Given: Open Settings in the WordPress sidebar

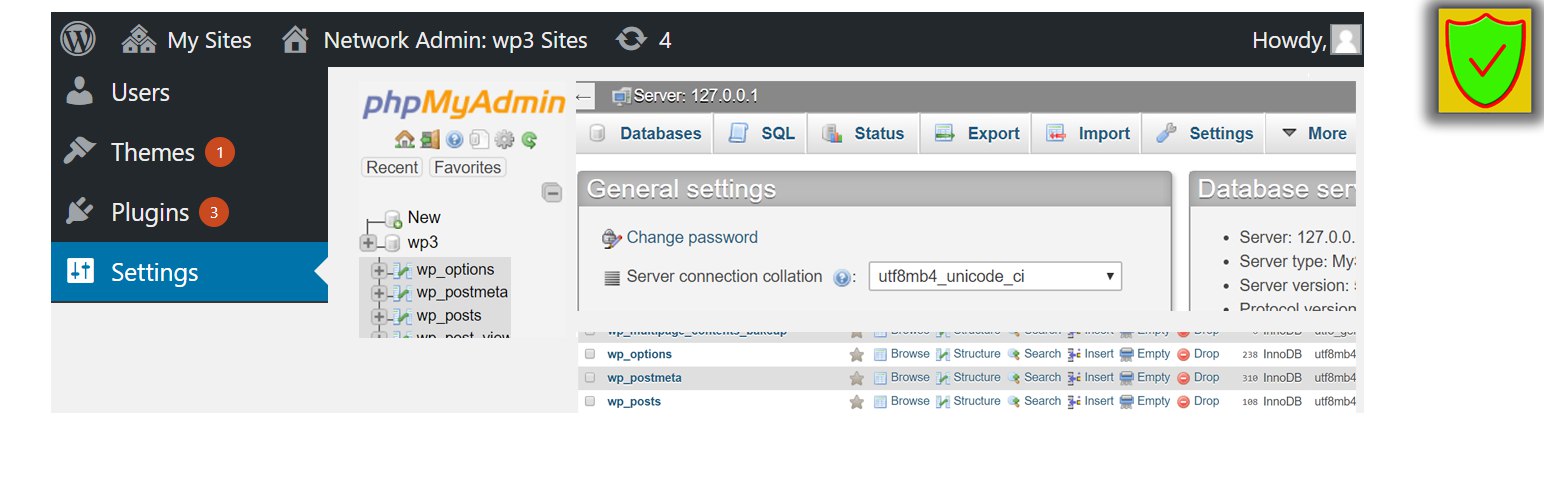Looking at the screenshot, I should click(x=154, y=272).
